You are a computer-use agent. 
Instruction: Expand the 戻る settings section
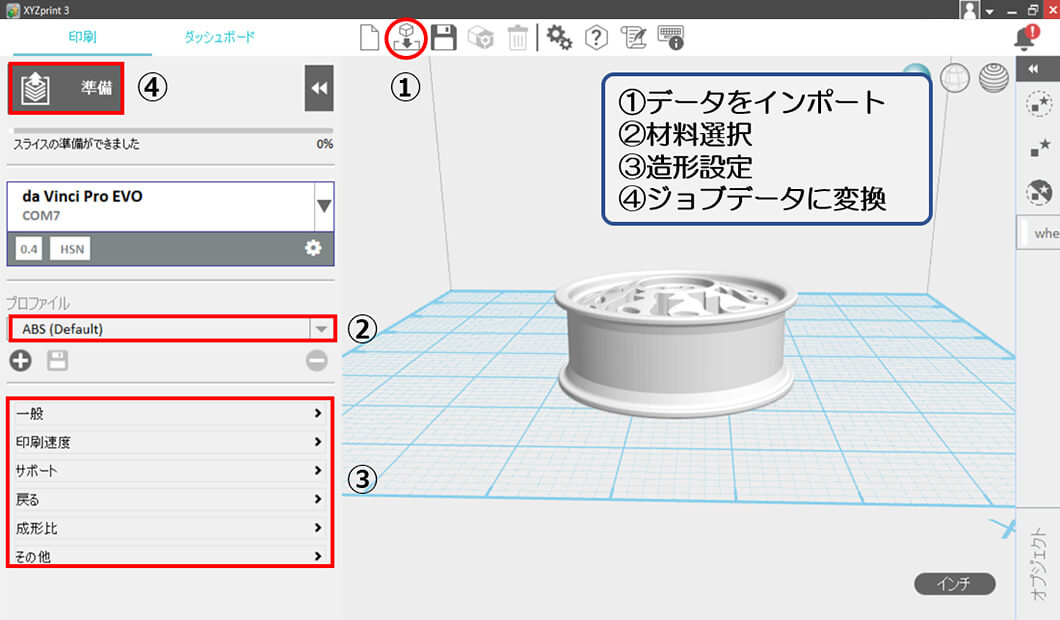click(x=169, y=499)
